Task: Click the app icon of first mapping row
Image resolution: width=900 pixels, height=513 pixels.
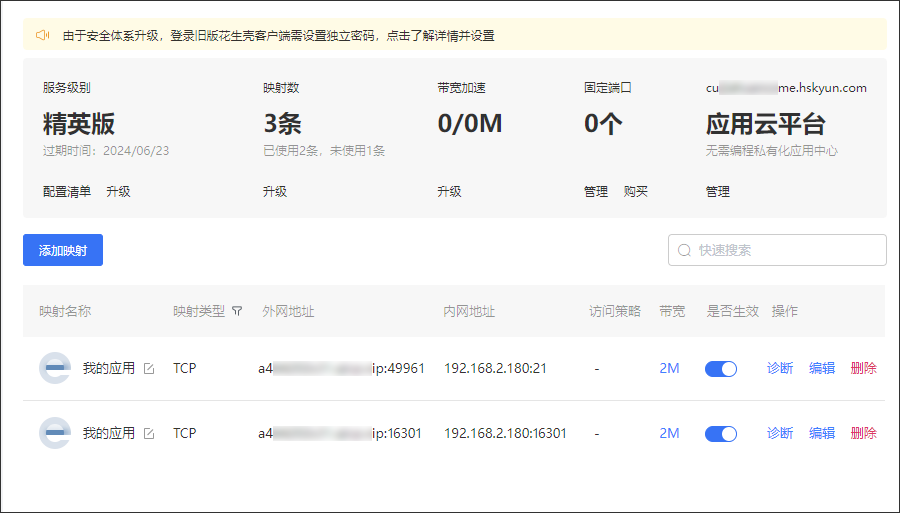Action: click(55, 368)
